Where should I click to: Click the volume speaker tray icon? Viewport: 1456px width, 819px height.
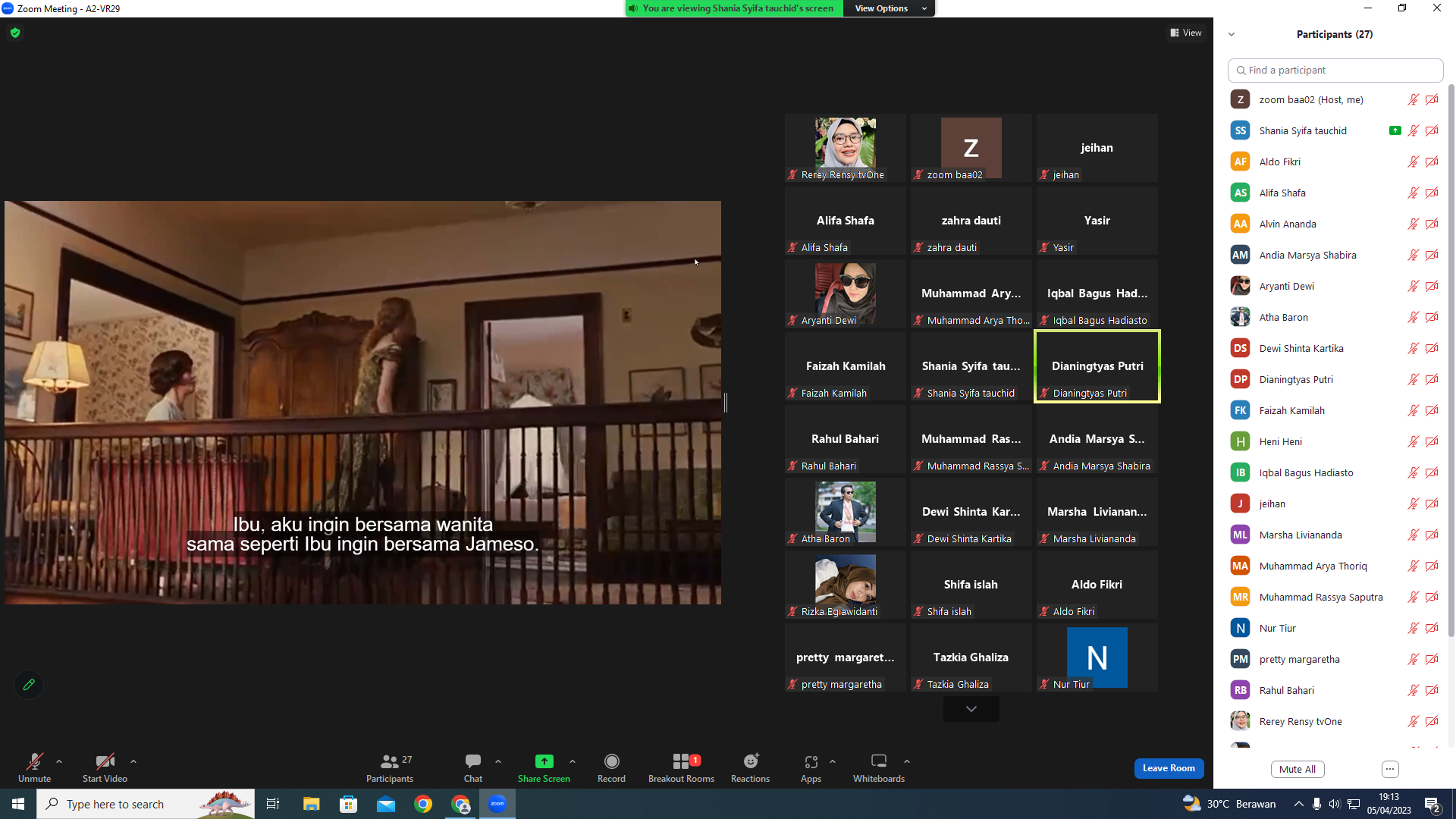(x=1335, y=804)
